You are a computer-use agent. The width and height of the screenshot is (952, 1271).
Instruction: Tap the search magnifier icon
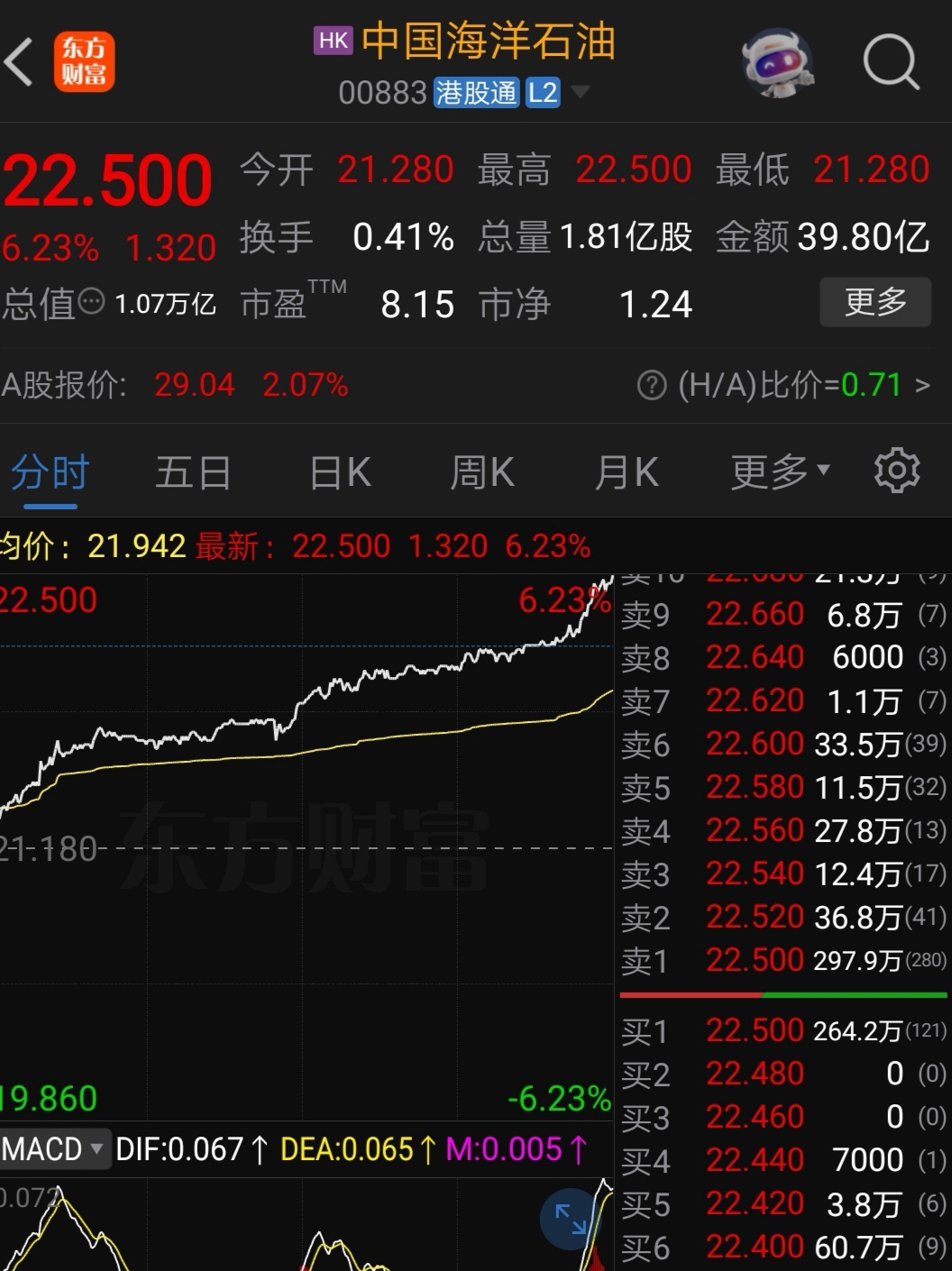891,61
